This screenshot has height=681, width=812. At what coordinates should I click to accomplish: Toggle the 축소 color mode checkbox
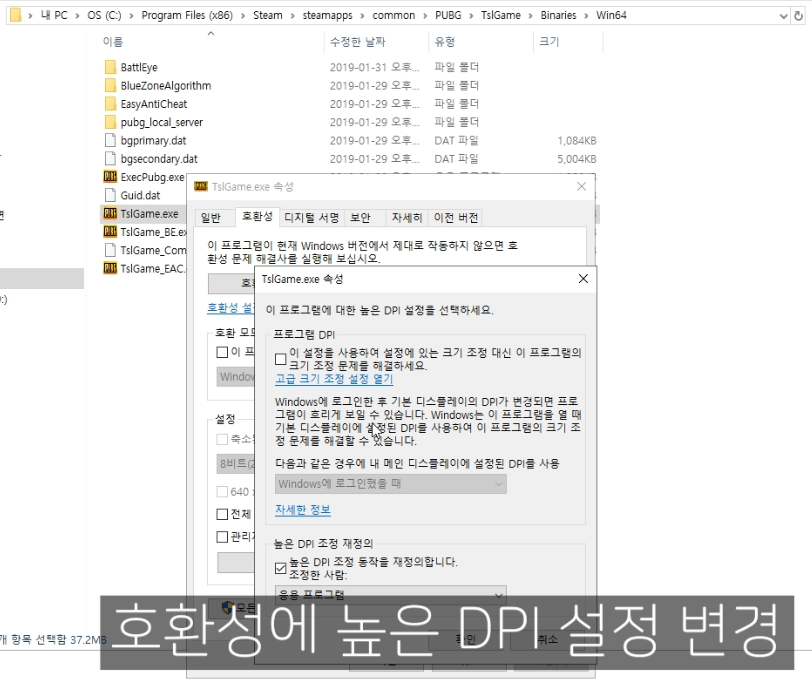pos(222,440)
